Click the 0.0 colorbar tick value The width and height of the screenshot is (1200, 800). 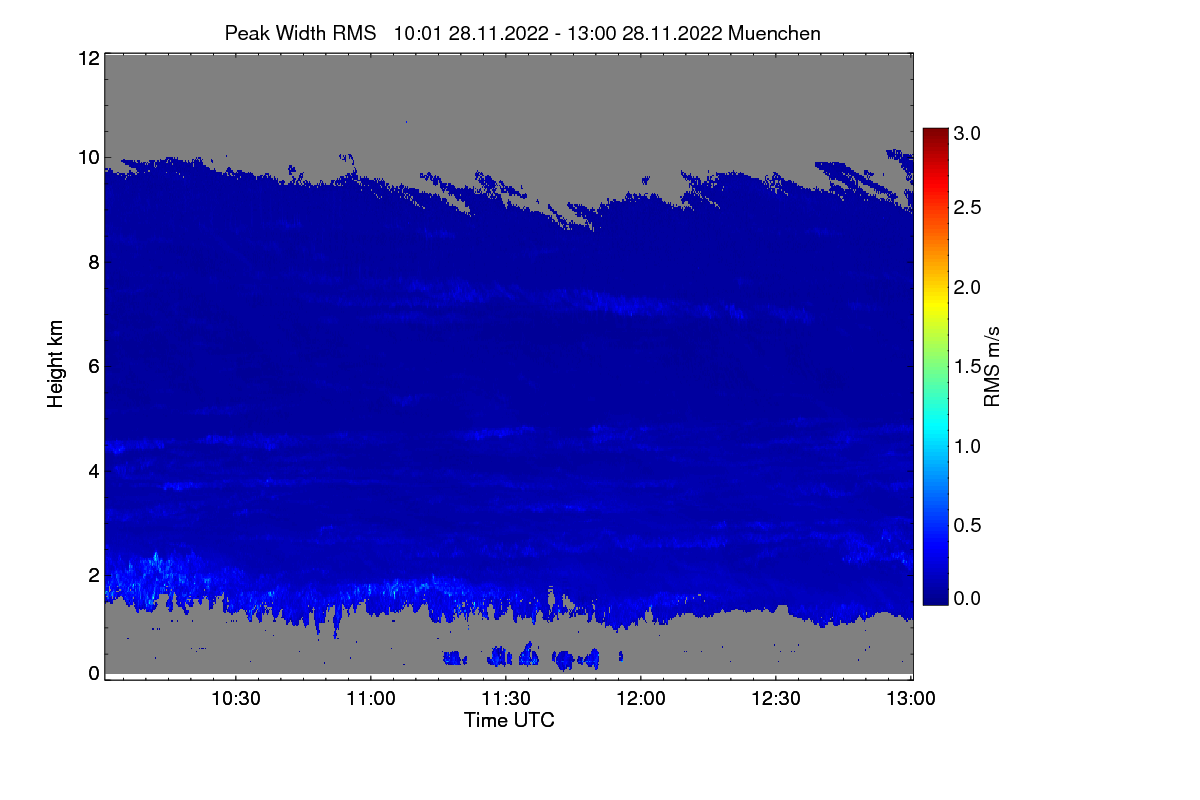coord(969,598)
